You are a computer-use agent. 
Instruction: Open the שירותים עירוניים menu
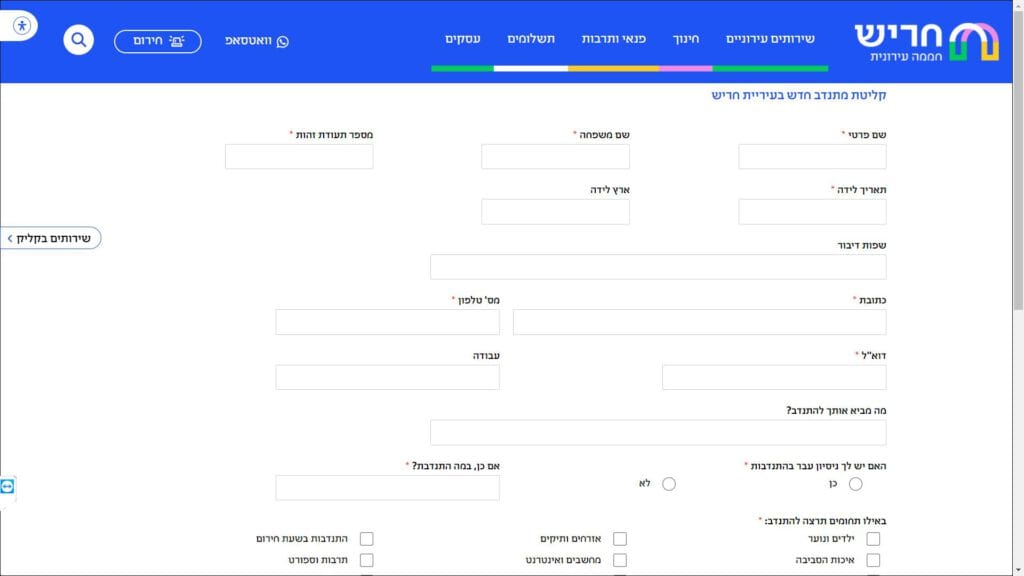click(x=770, y=39)
